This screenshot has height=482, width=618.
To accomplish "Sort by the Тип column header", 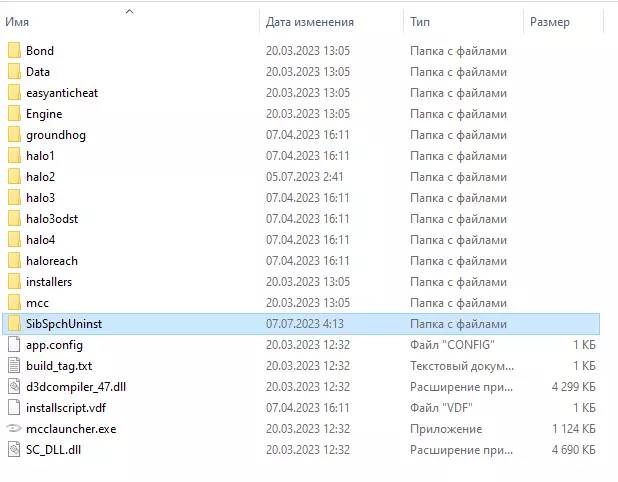I will (x=420, y=22).
